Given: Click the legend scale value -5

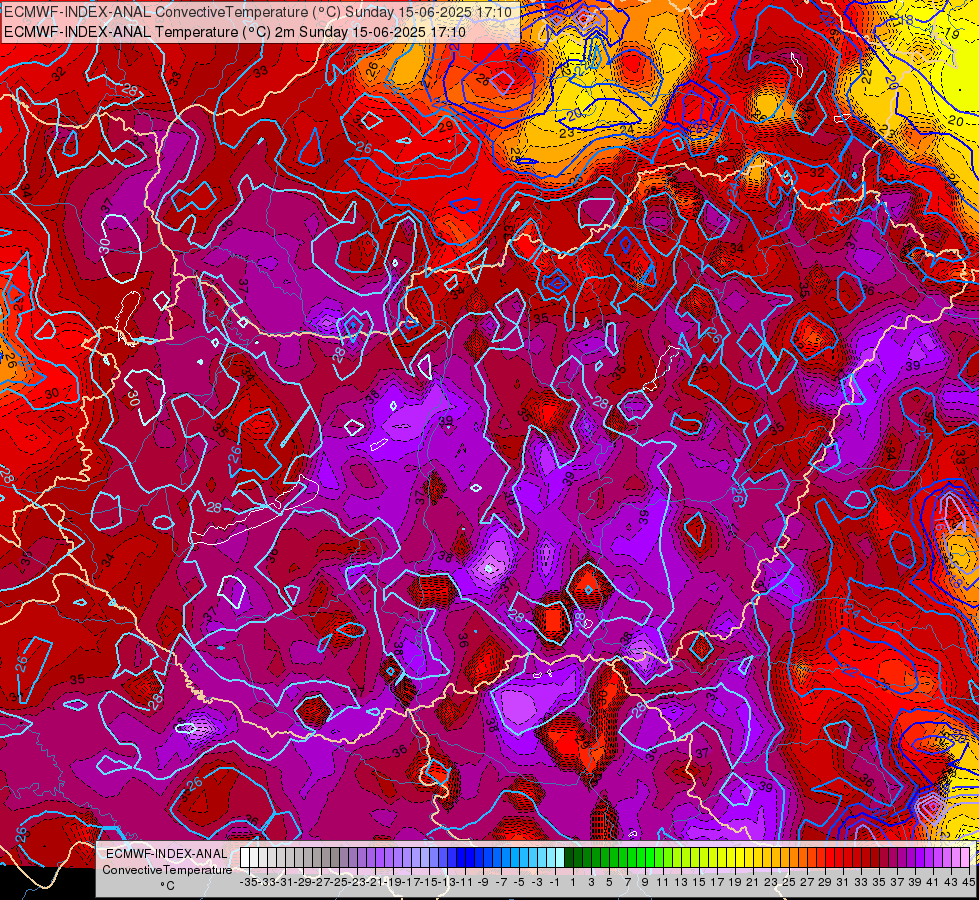Looking at the screenshot, I should pyautogui.click(x=519, y=882).
